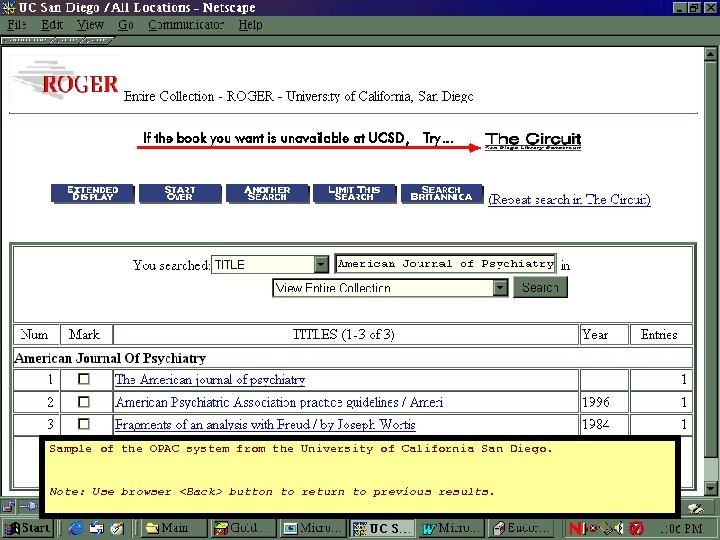
Task: Click the Start Over button
Action: (180, 193)
